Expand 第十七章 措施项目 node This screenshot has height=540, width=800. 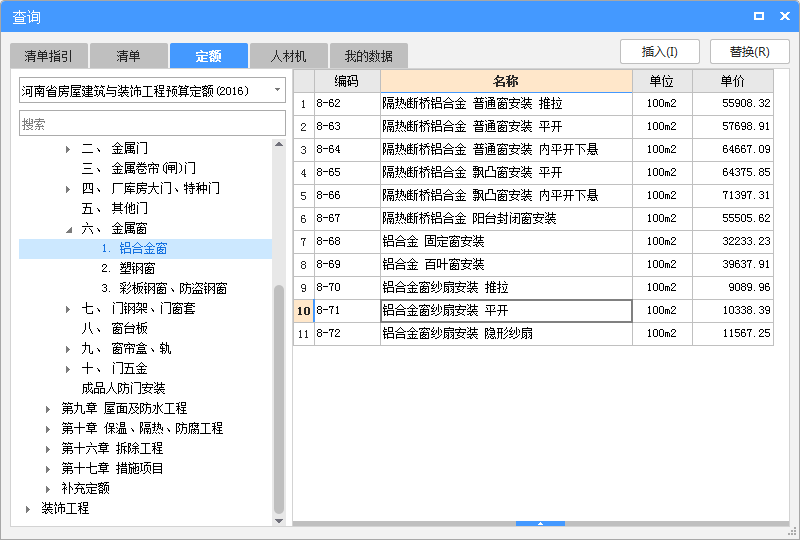[x=48, y=469]
